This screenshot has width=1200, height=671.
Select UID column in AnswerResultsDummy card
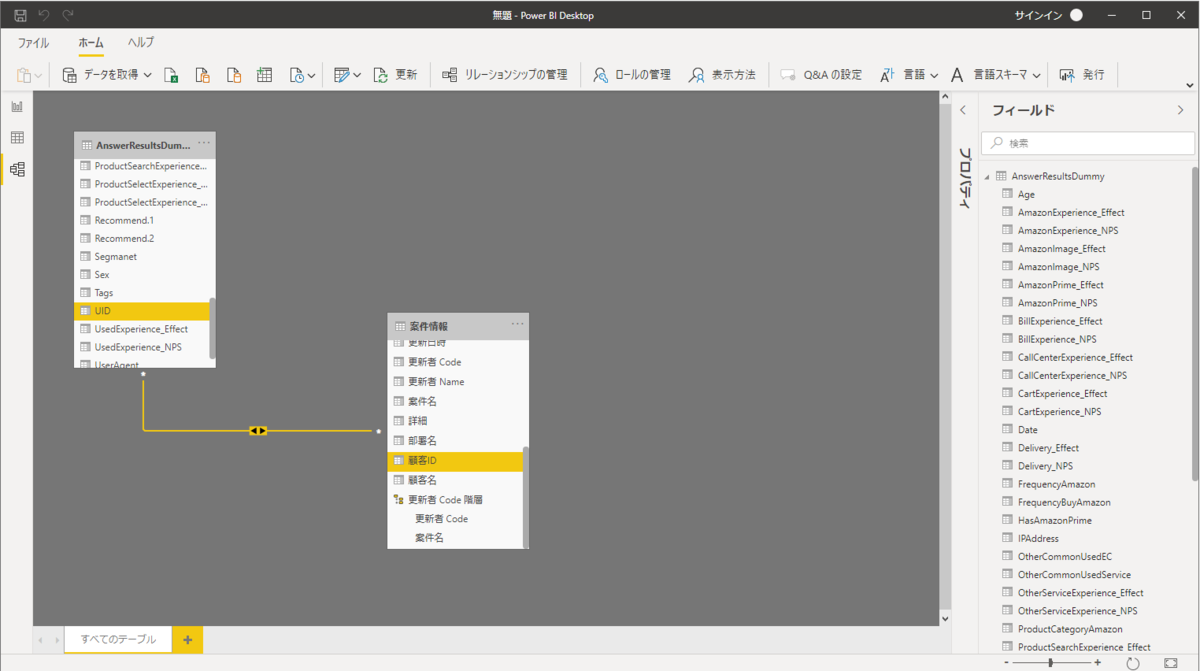142,311
